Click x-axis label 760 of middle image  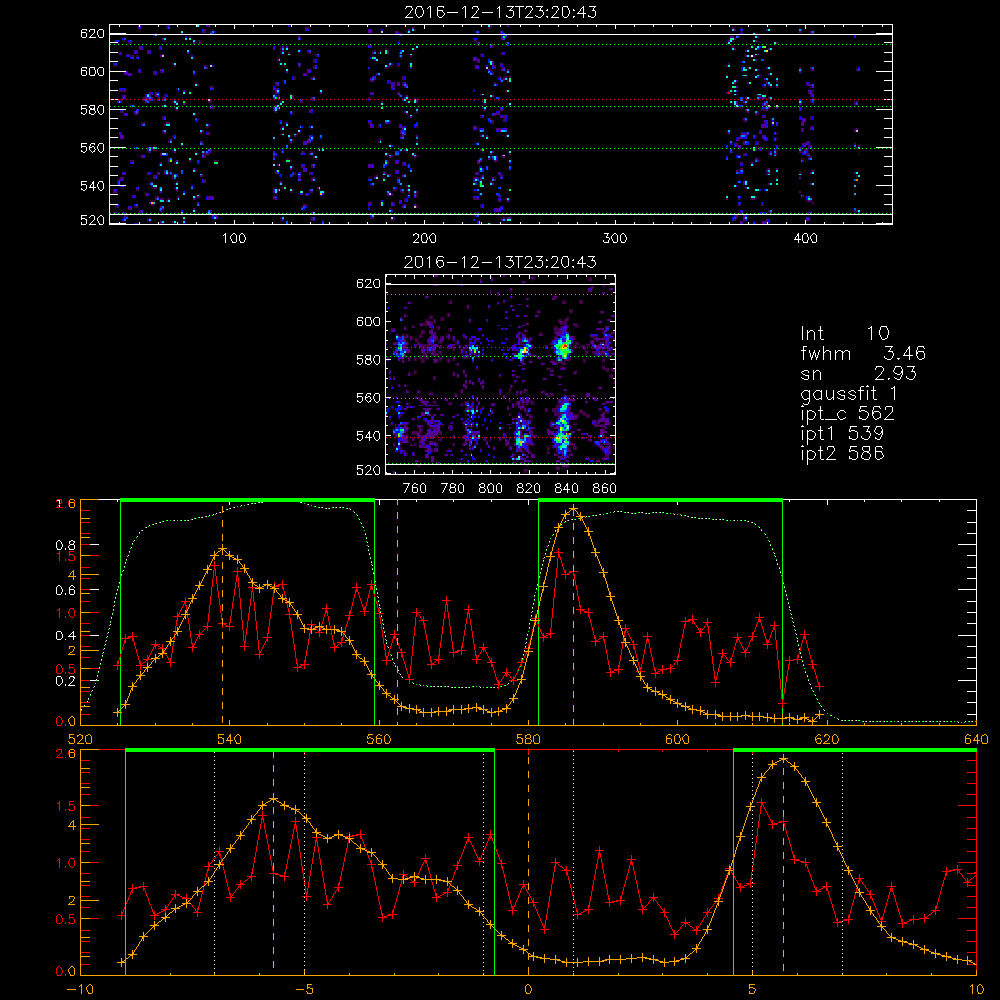[x=415, y=489]
